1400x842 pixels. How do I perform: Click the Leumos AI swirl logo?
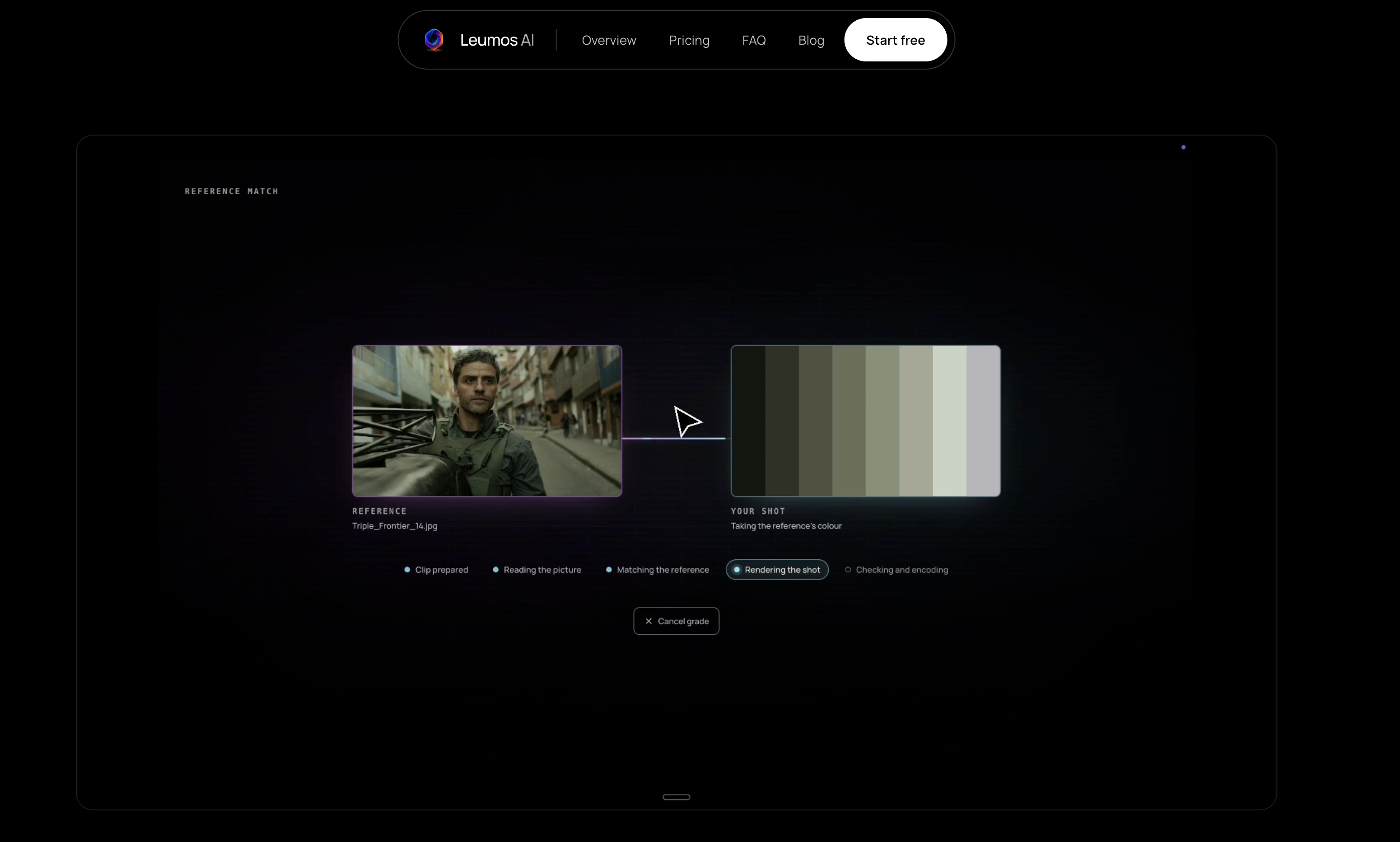coord(434,40)
